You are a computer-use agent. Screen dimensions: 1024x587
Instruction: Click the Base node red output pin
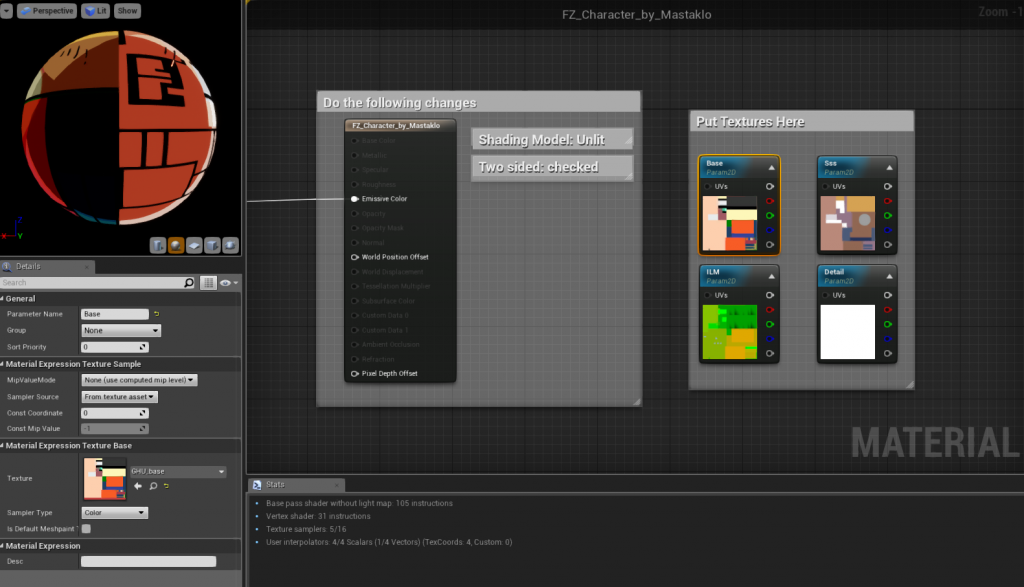pyautogui.click(x=770, y=201)
